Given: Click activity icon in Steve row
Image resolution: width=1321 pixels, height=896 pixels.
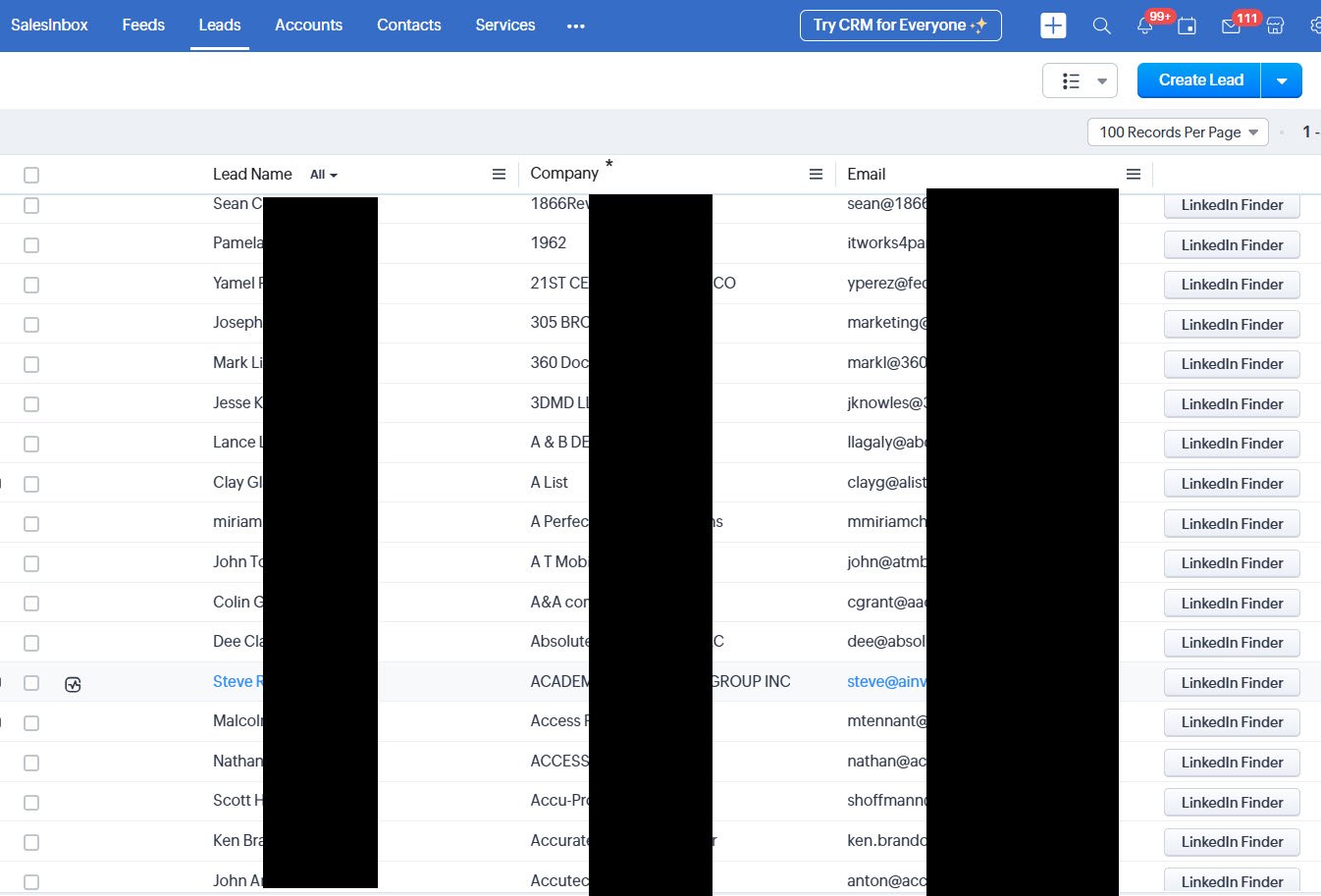Looking at the screenshot, I should tap(73, 684).
